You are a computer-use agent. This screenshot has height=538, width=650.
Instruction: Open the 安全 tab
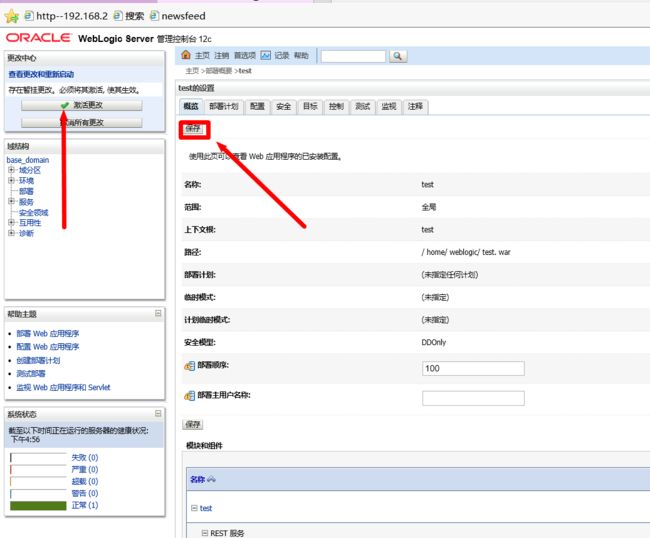tap(284, 107)
